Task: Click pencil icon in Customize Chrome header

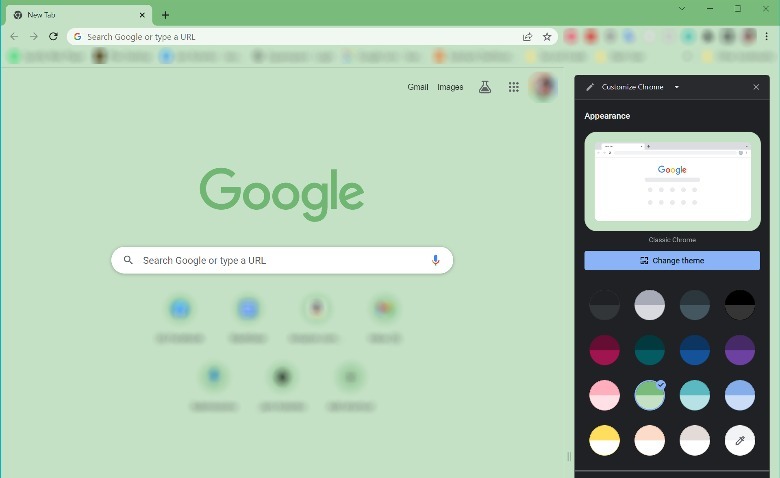Action: (589, 87)
